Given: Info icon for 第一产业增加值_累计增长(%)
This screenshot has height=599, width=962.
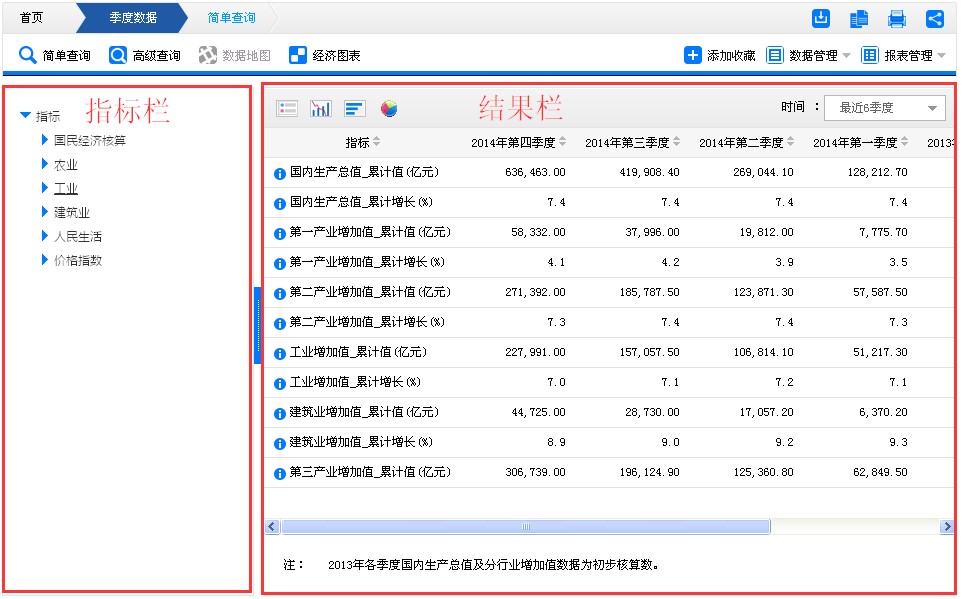Looking at the screenshot, I should click(280, 264).
